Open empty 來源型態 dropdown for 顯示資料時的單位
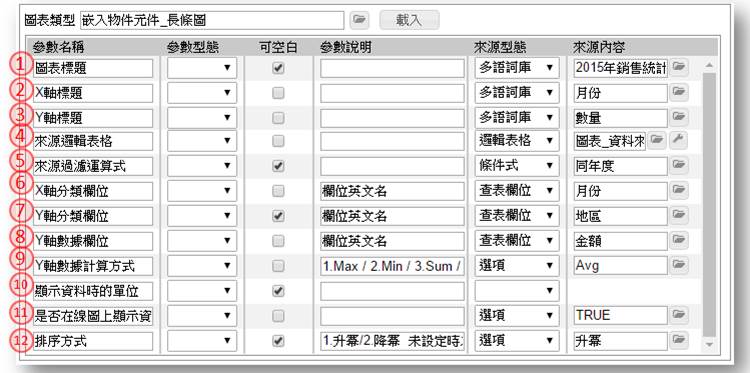 (x=517, y=290)
